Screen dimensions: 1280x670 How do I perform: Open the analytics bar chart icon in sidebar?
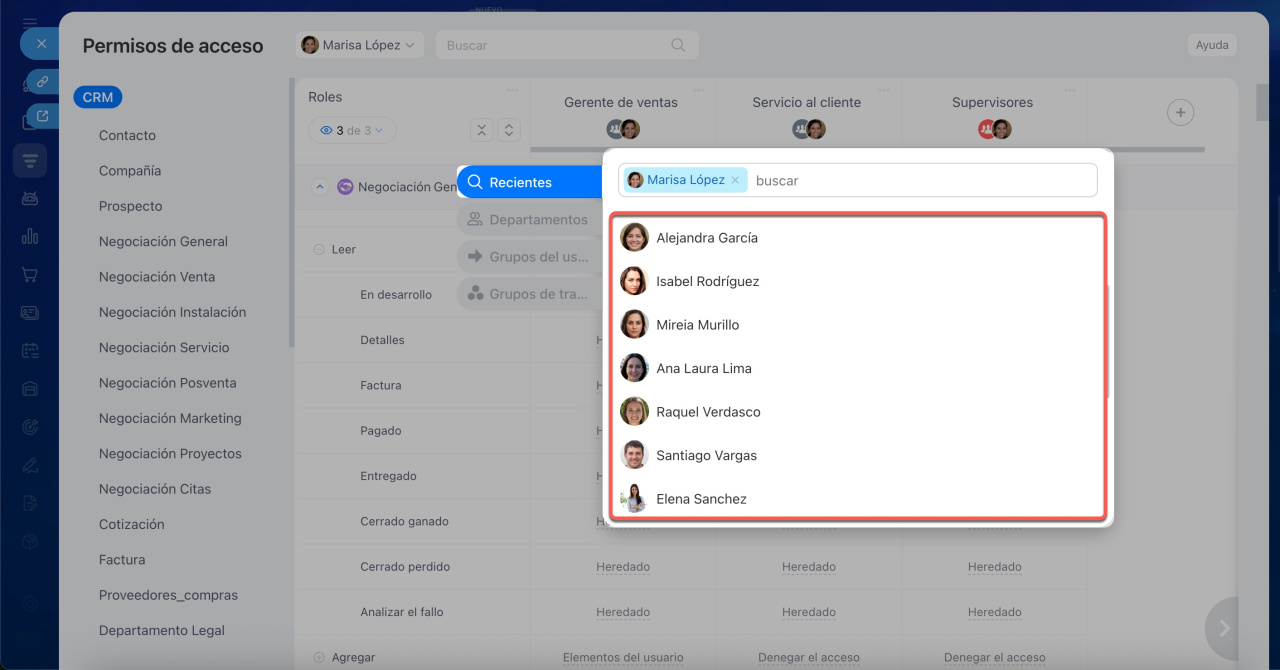30,236
